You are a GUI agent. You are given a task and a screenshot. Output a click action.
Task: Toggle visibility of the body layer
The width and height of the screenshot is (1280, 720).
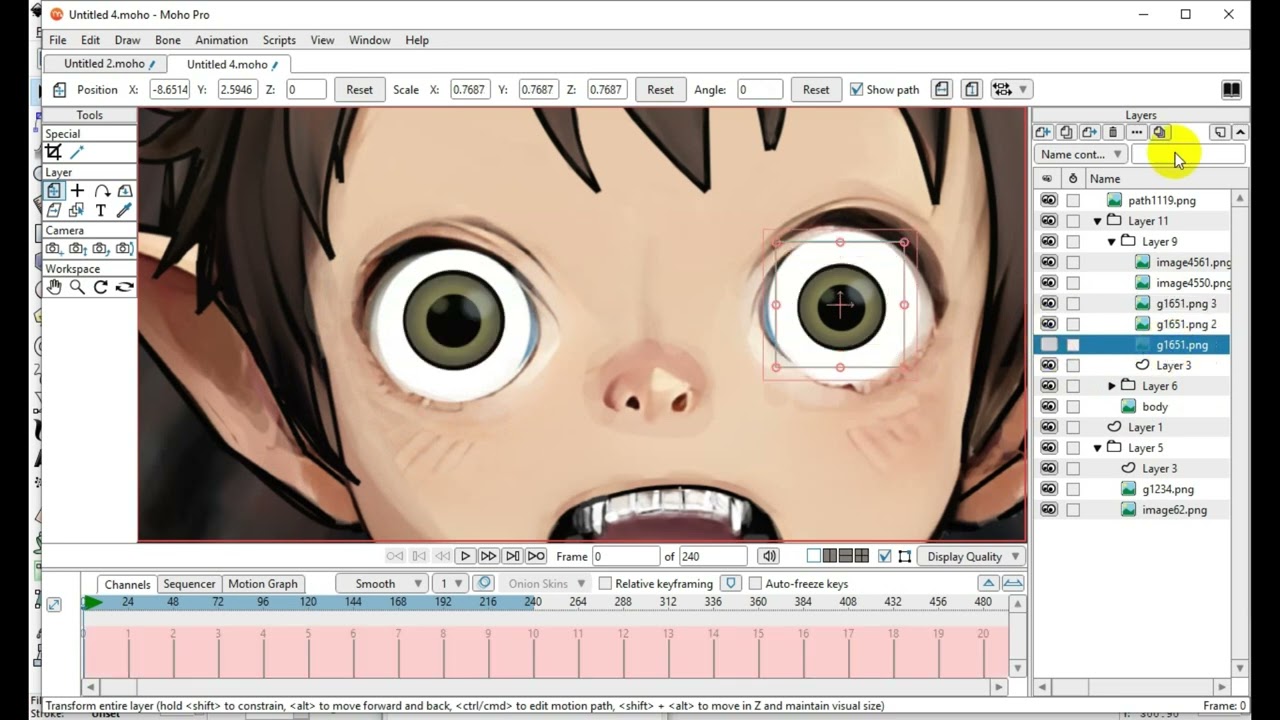(x=1048, y=406)
